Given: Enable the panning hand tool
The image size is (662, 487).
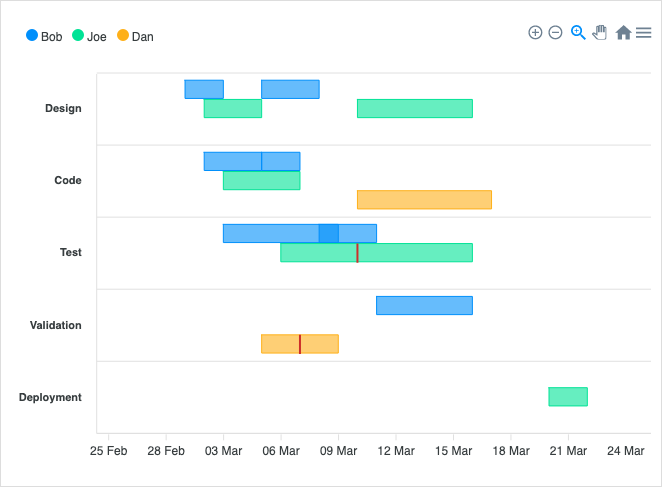Looking at the screenshot, I should coord(600,33).
